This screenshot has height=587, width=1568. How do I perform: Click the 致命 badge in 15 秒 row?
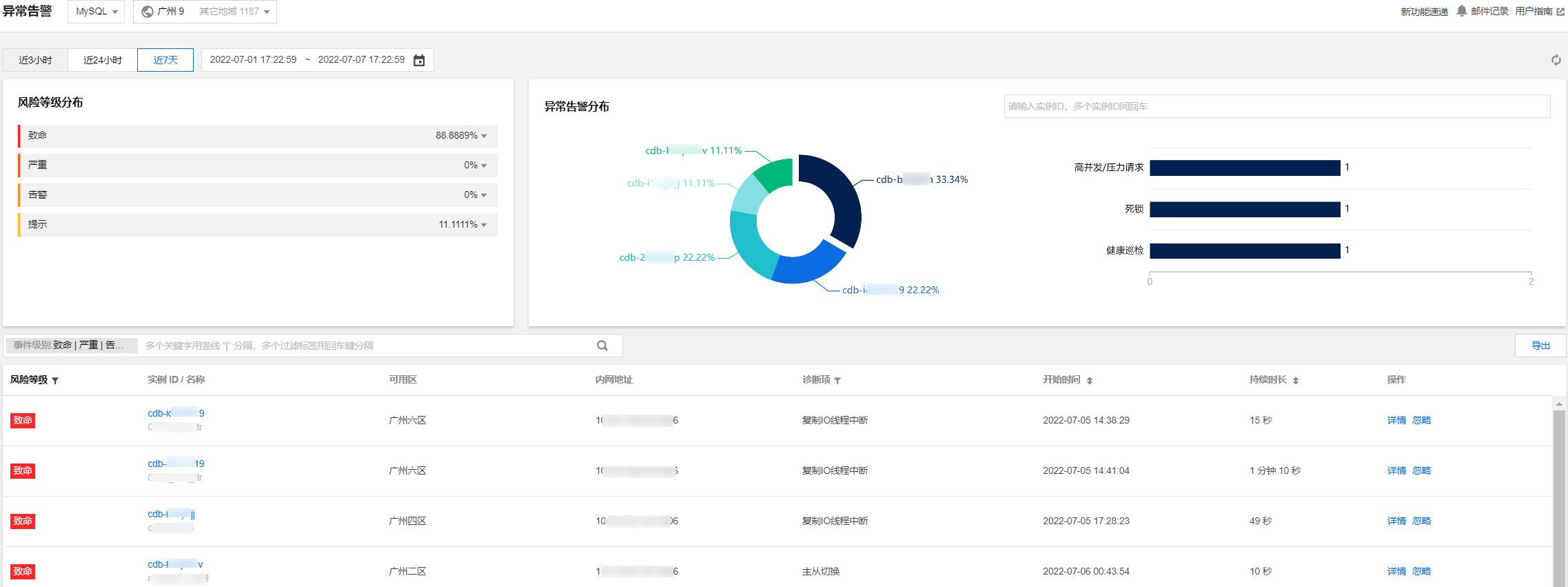23,421
